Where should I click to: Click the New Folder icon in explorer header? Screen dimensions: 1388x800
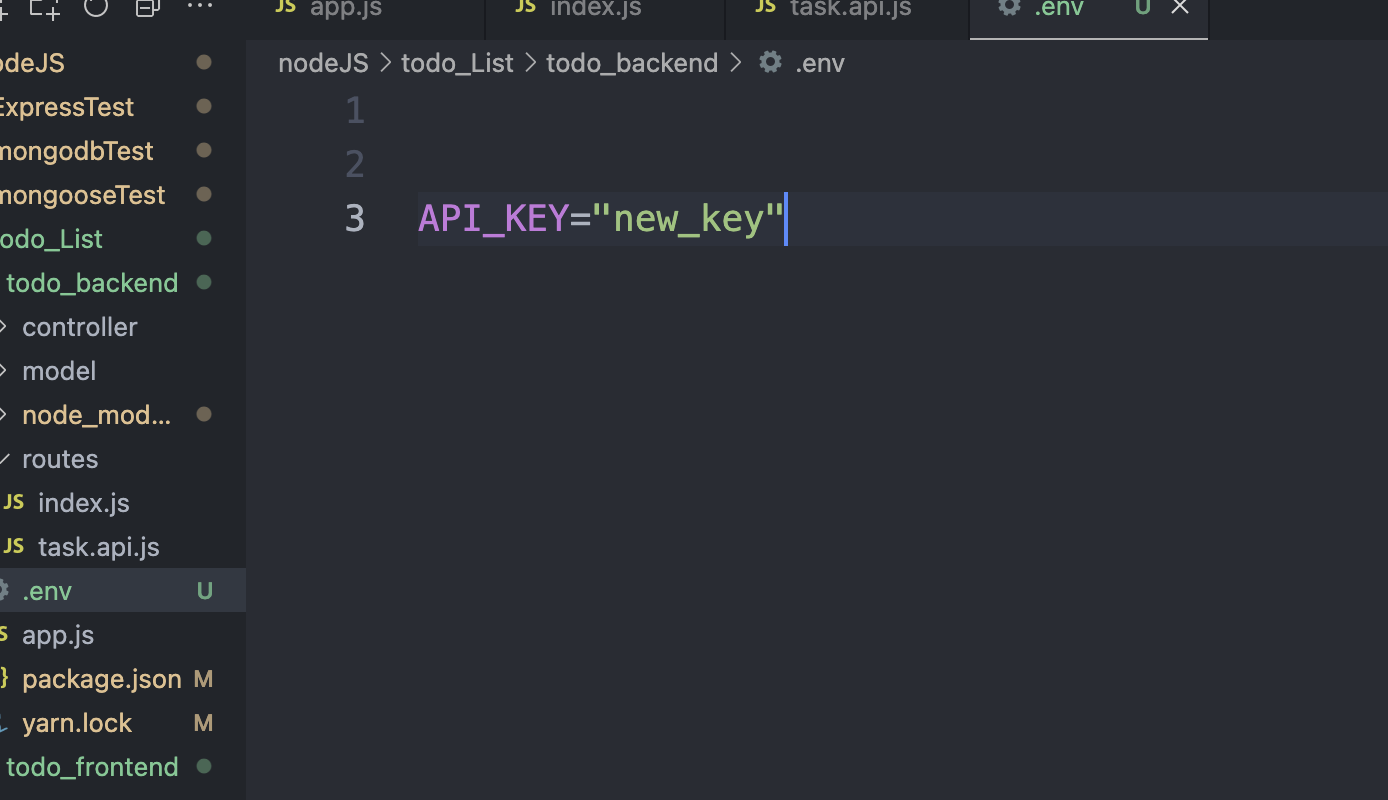[x=43, y=8]
